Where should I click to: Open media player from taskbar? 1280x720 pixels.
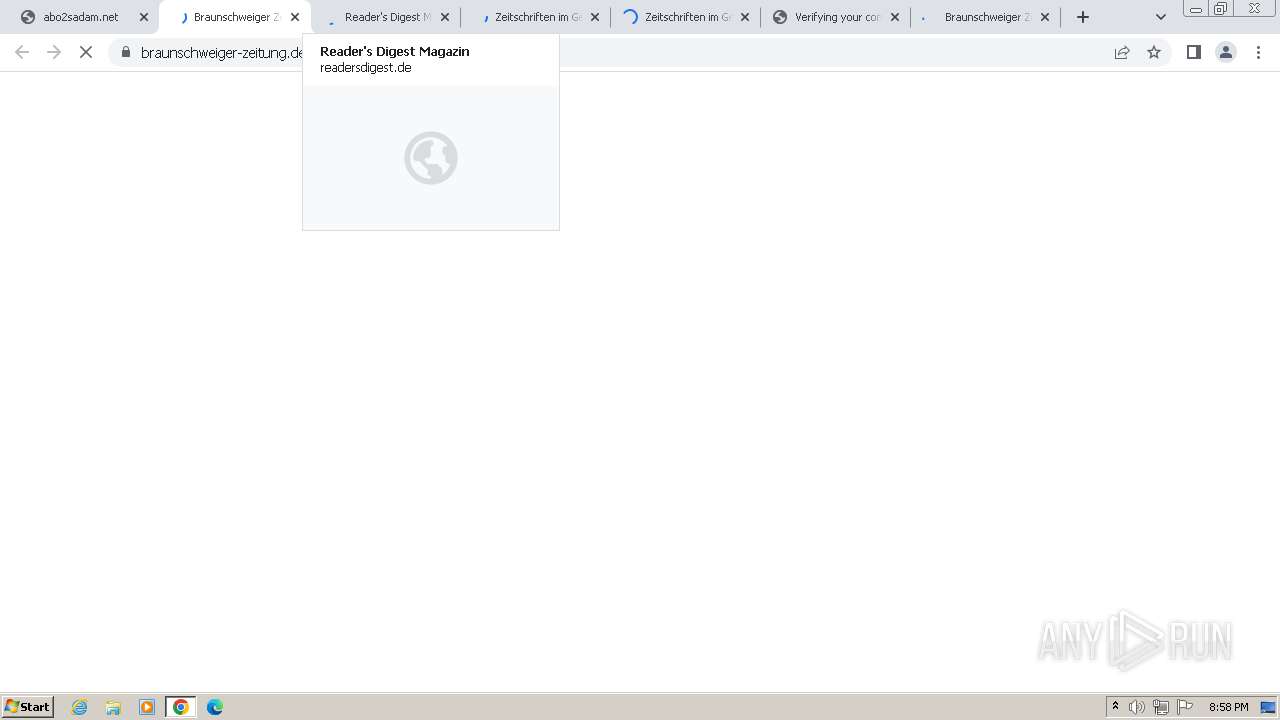tap(147, 707)
